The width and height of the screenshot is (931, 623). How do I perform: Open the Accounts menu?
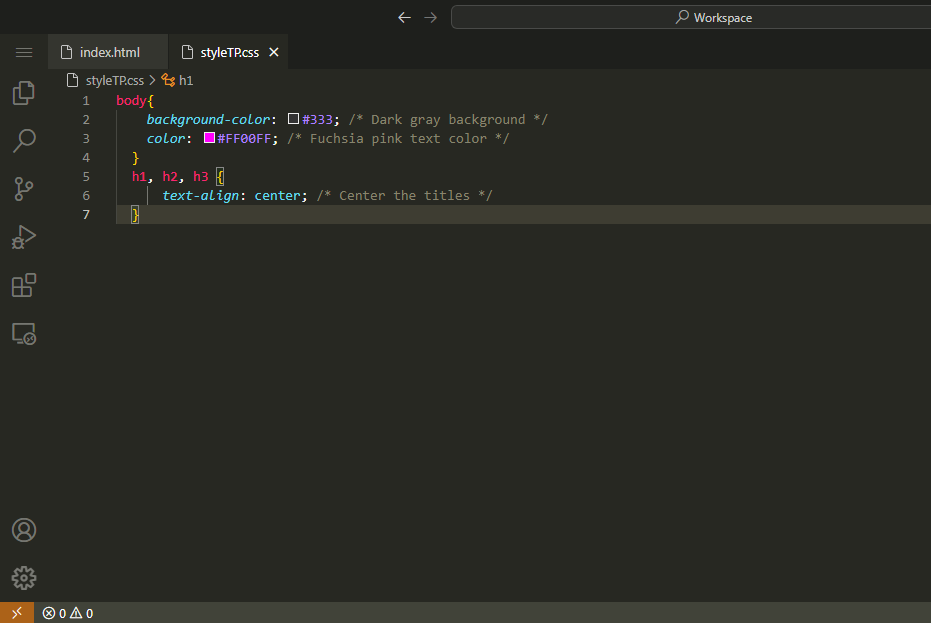pos(24,530)
